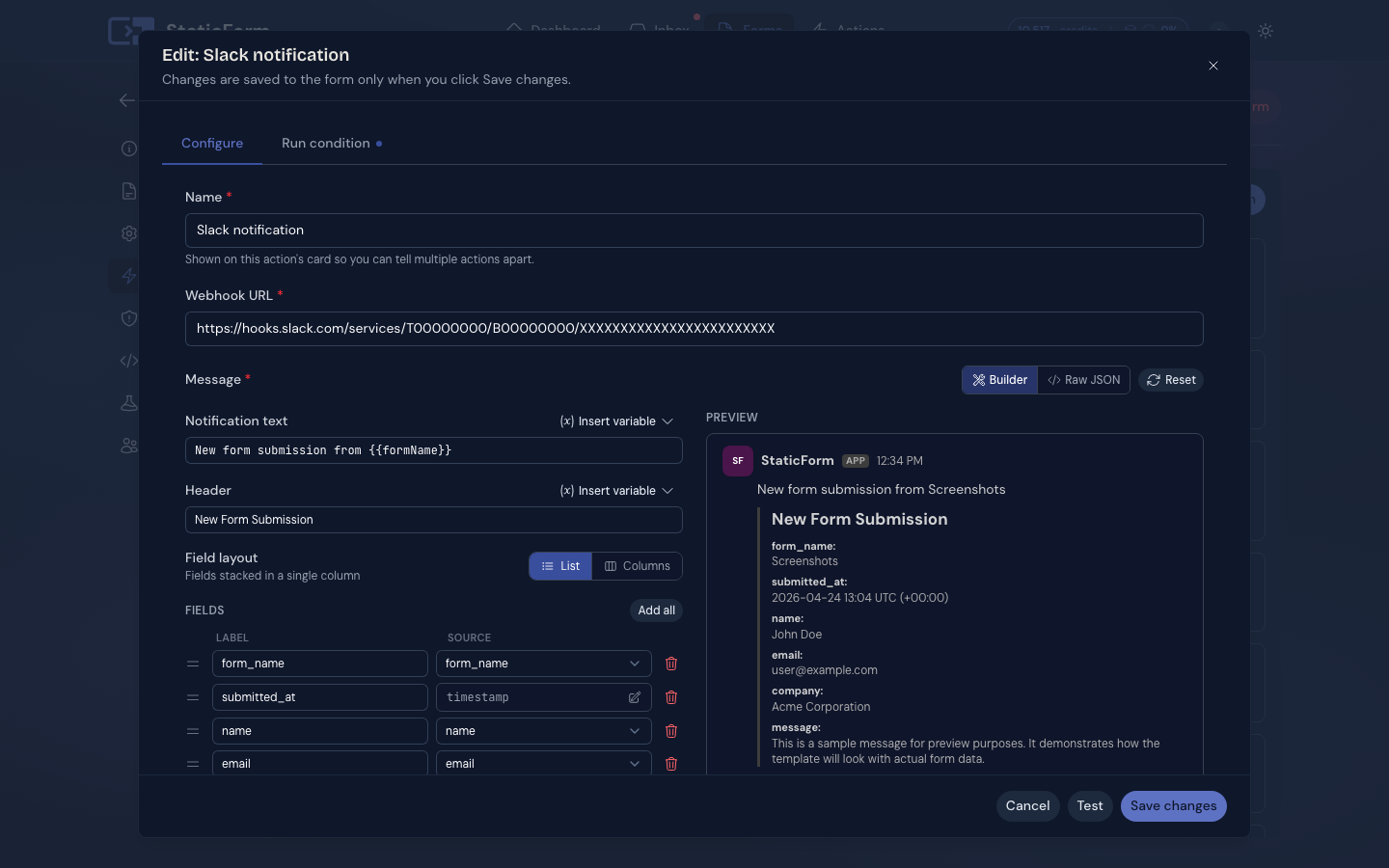This screenshot has height=868, width=1389.
Task: Edit the Name input field
Action: (694, 231)
